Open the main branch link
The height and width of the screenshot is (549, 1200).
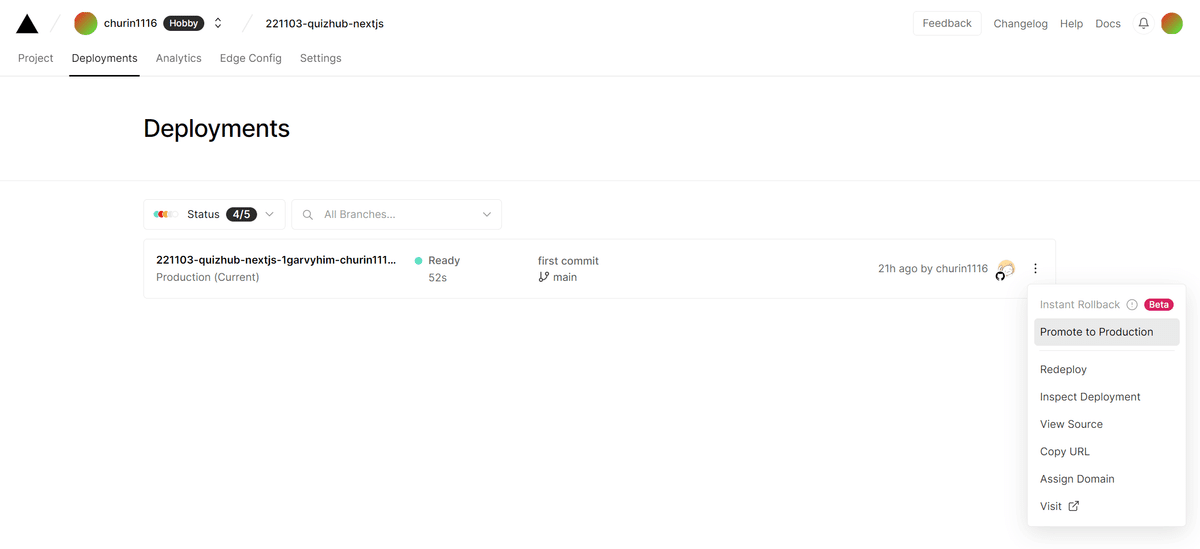pyautogui.click(x=565, y=277)
